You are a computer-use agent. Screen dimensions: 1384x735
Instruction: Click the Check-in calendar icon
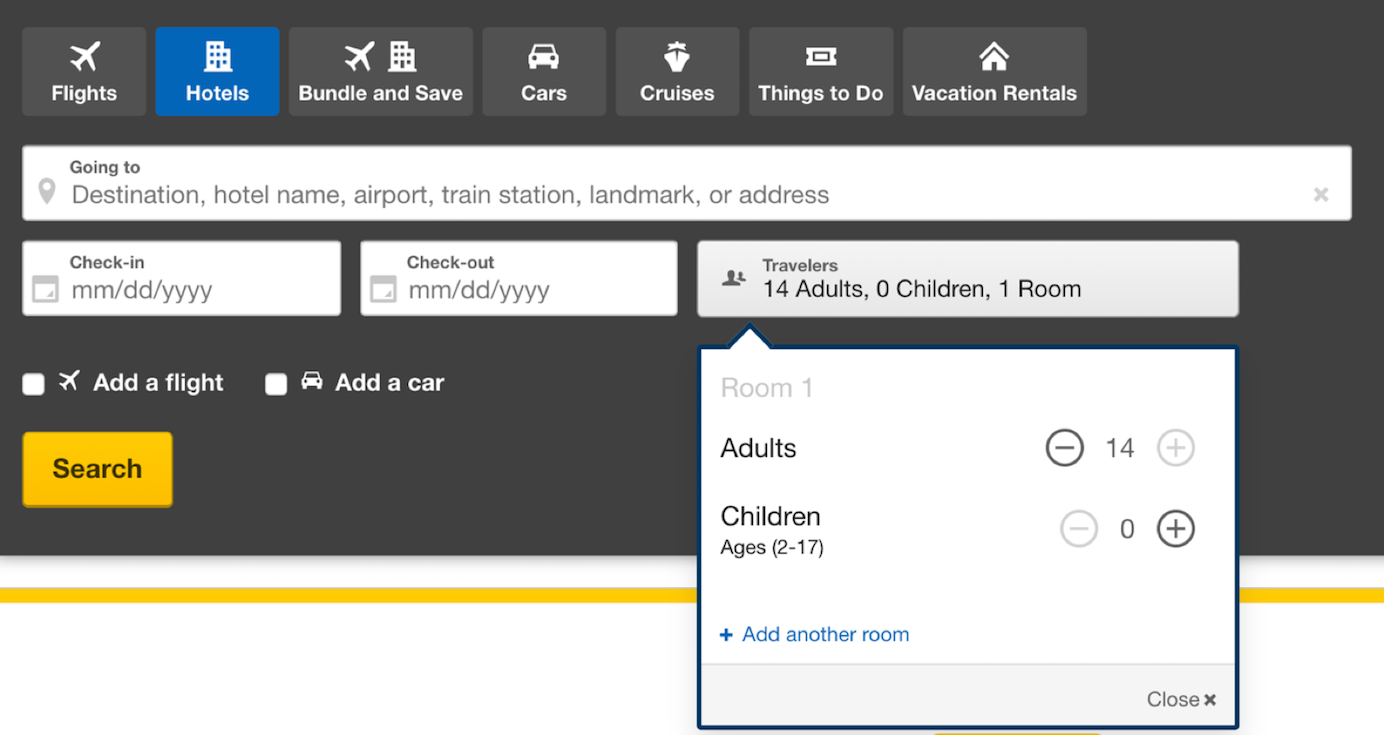[46, 290]
